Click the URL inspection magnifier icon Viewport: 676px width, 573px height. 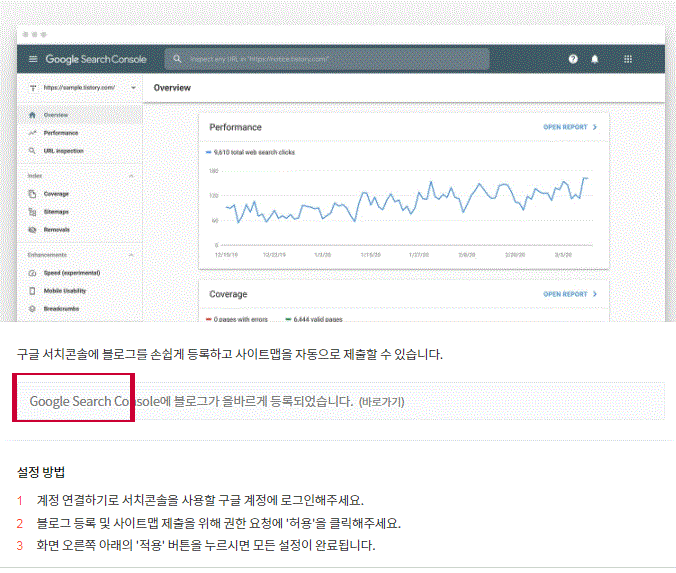coord(32,151)
